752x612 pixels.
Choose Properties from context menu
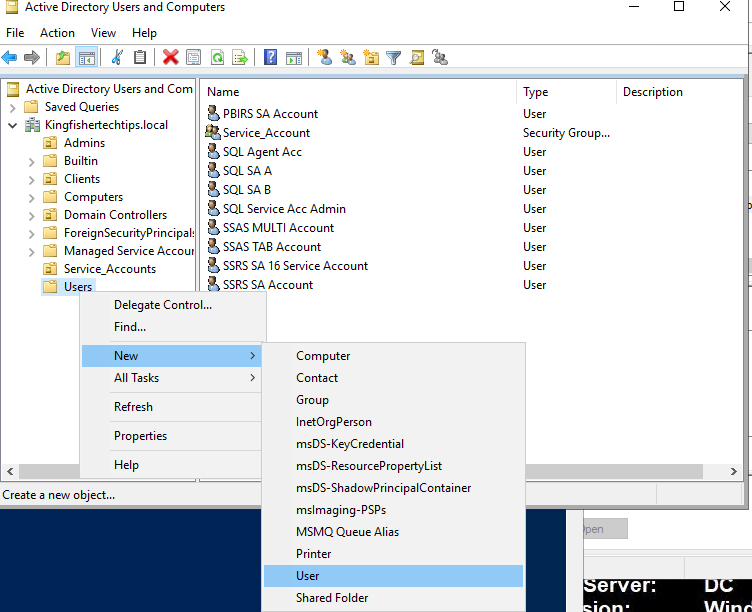[171, 435]
